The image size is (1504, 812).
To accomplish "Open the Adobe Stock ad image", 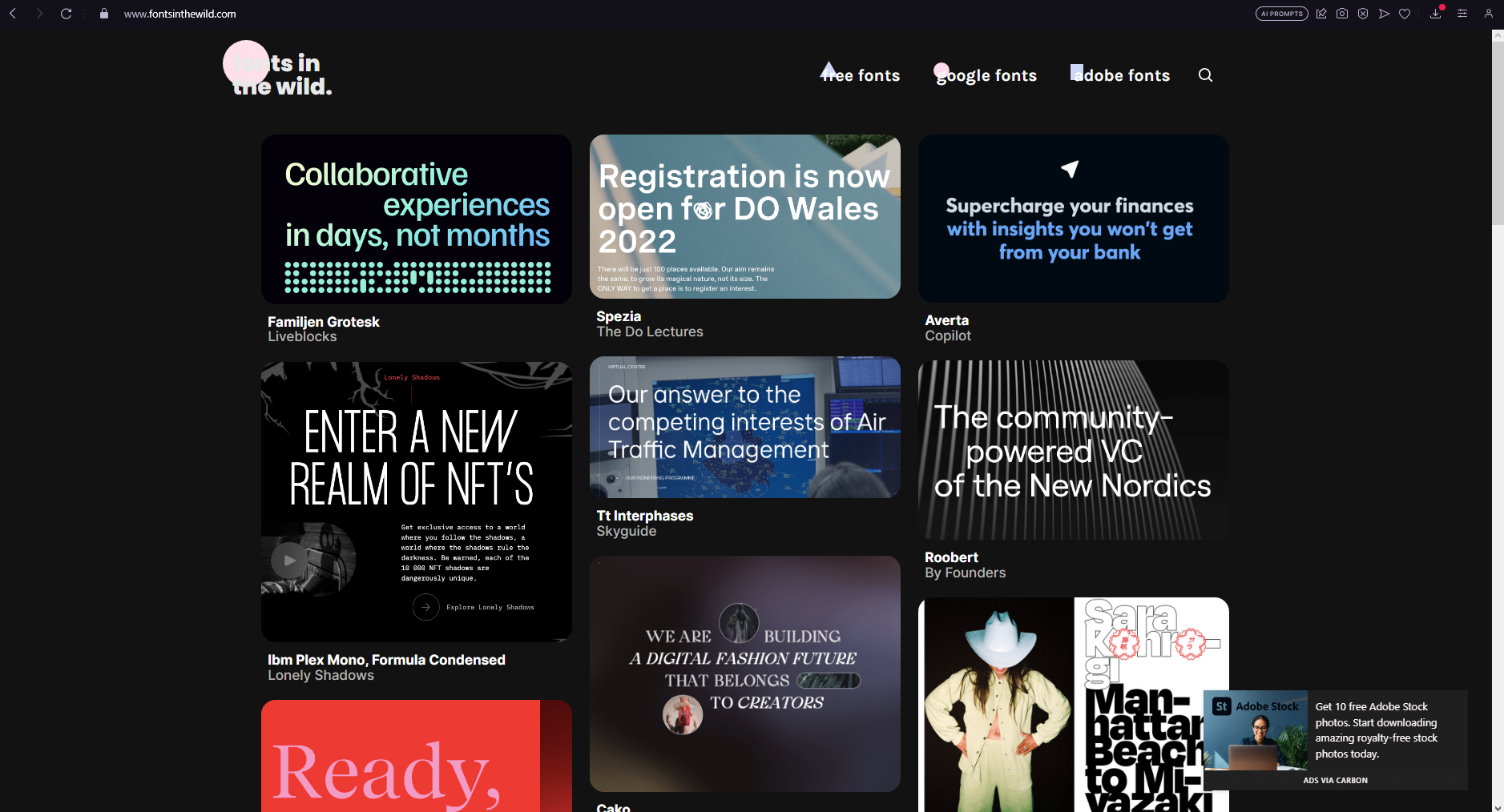I will coord(1256,730).
